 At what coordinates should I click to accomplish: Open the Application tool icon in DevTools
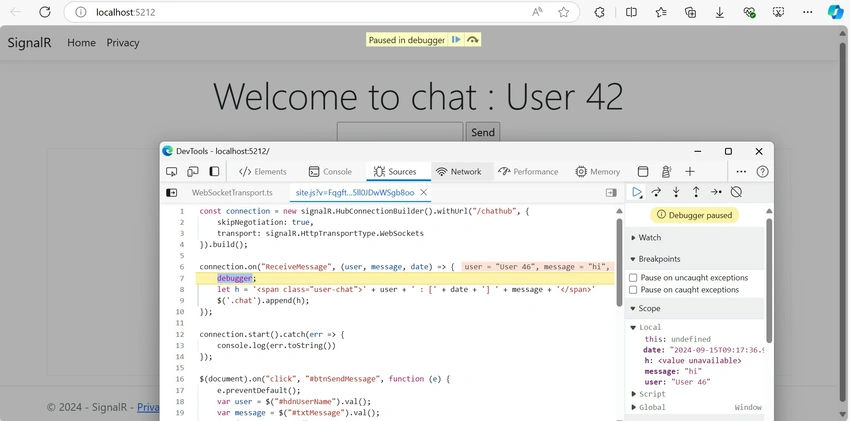(642, 172)
